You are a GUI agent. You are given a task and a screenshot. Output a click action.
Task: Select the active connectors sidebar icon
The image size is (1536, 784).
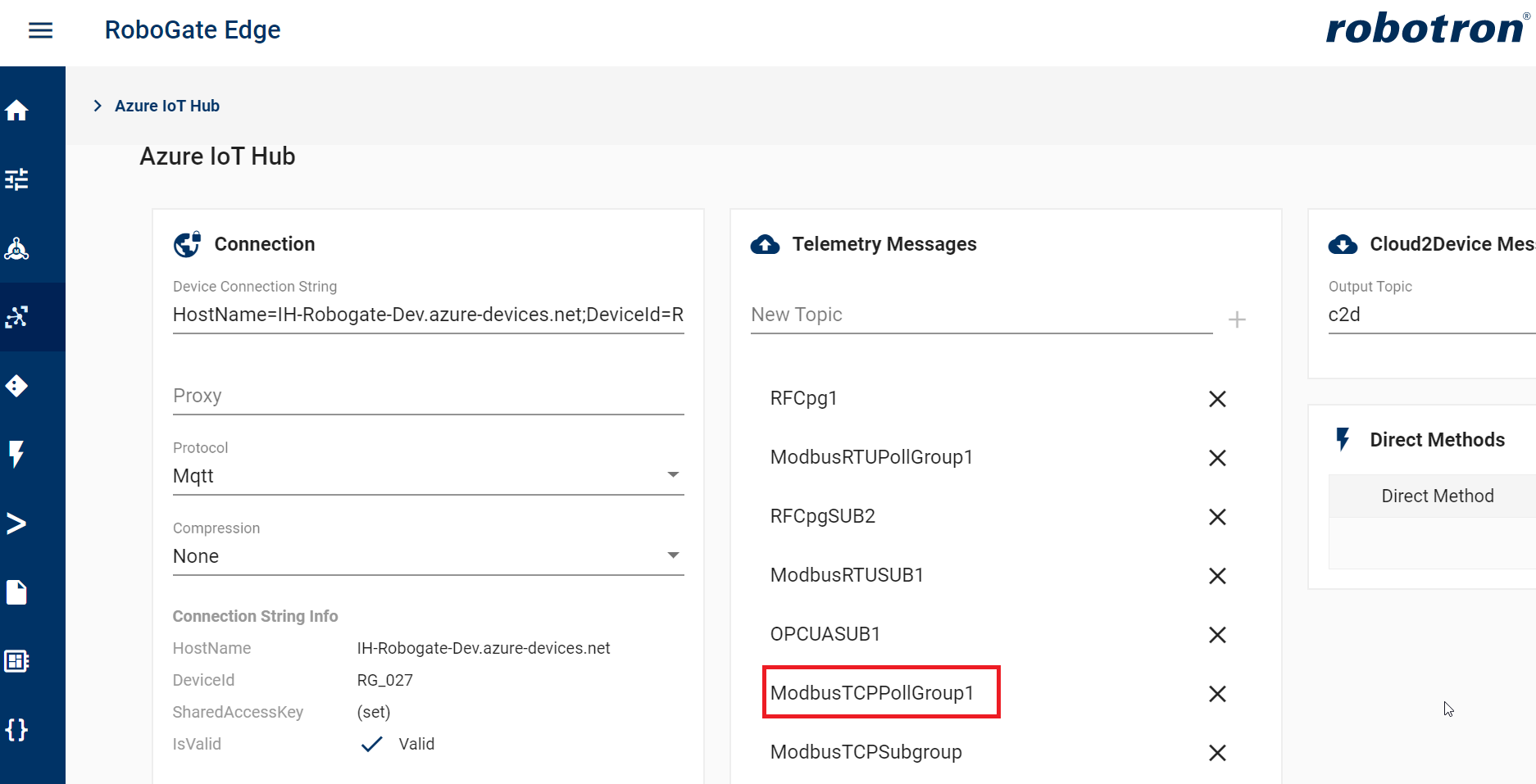(x=16, y=317)
